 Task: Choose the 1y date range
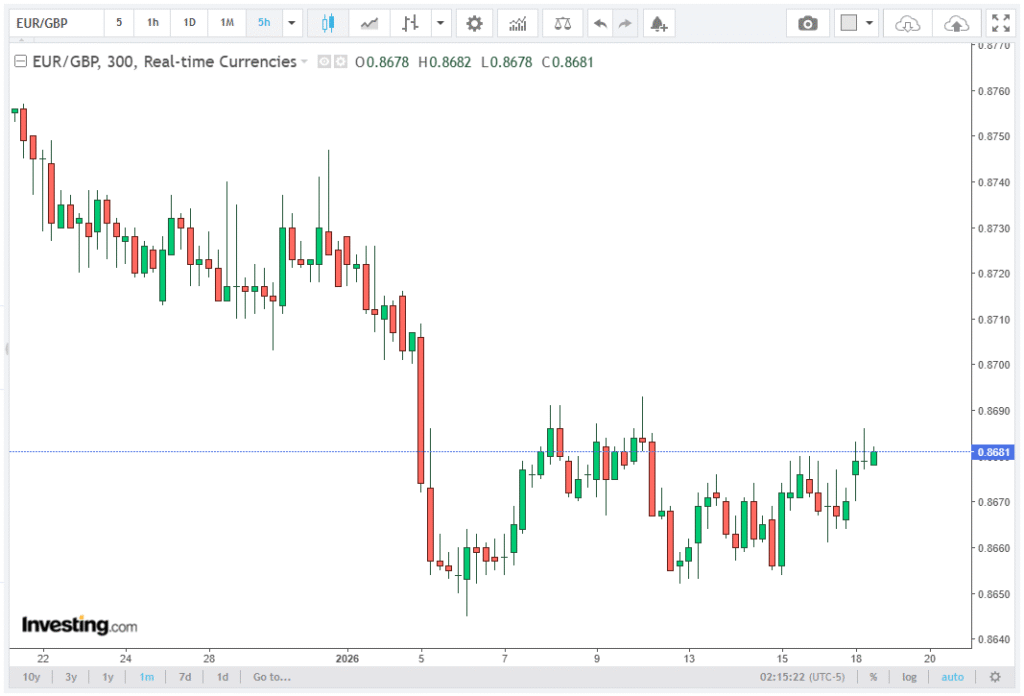click(x=108, y=677)
